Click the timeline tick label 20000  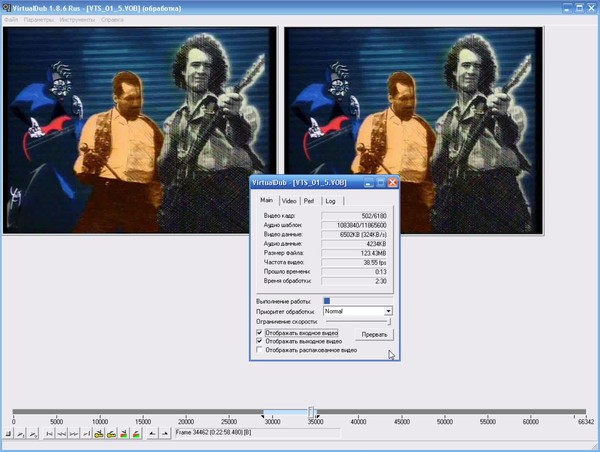coord(186,421)
